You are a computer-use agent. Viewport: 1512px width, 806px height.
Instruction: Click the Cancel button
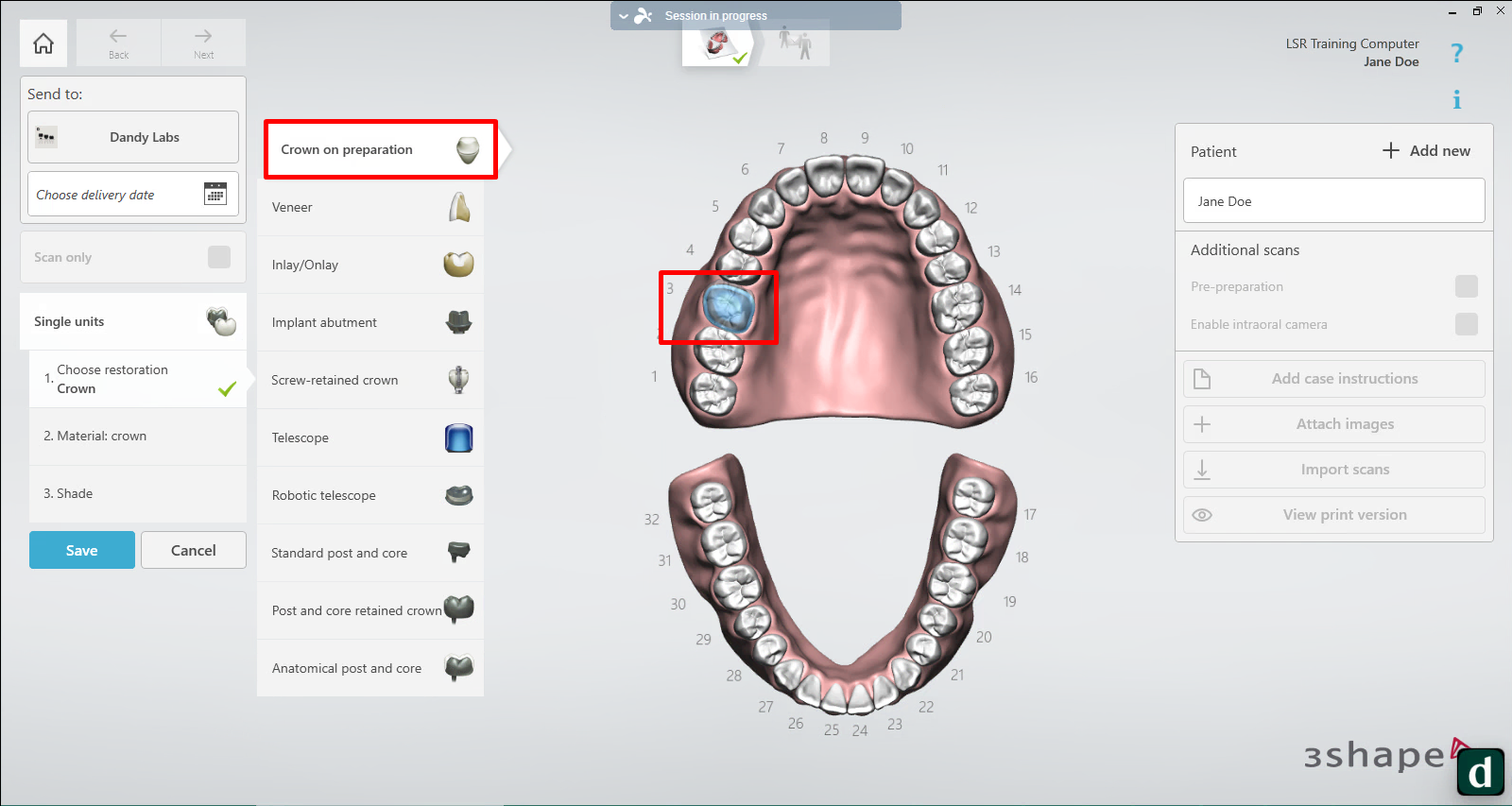click(194, 550)
